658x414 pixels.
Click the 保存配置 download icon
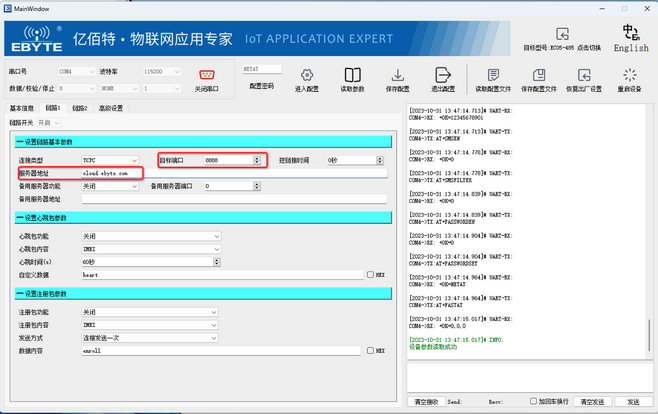point(398,75)
